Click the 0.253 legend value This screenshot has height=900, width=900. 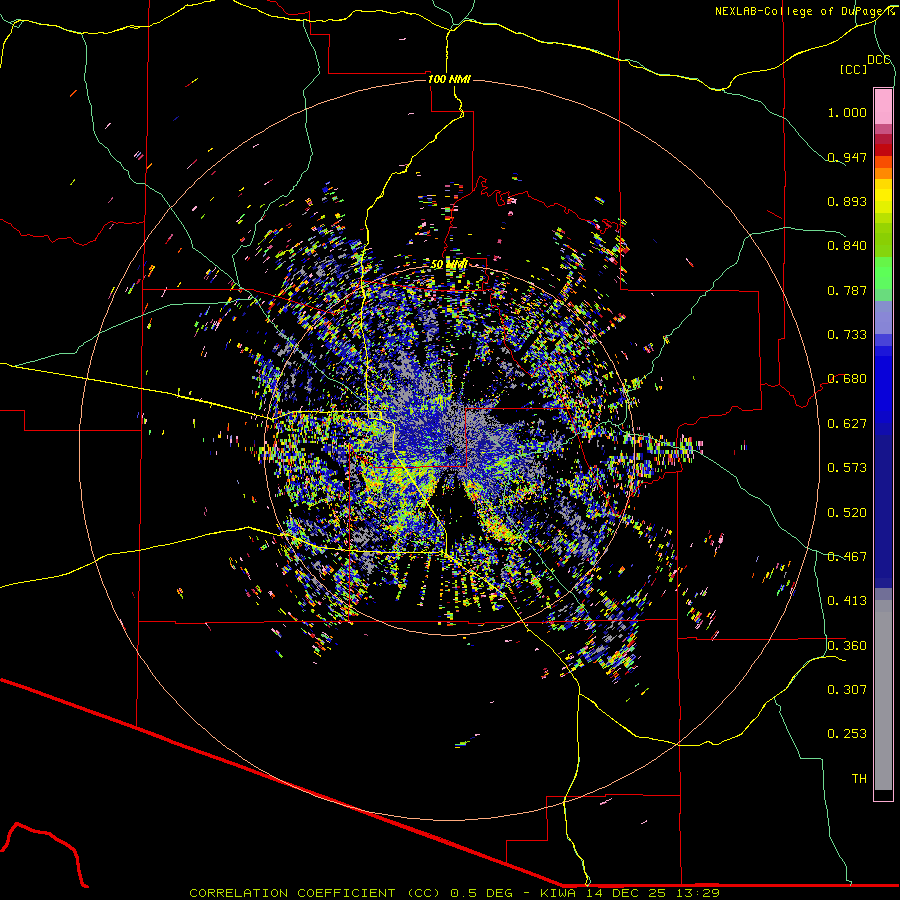coord(847,734)
